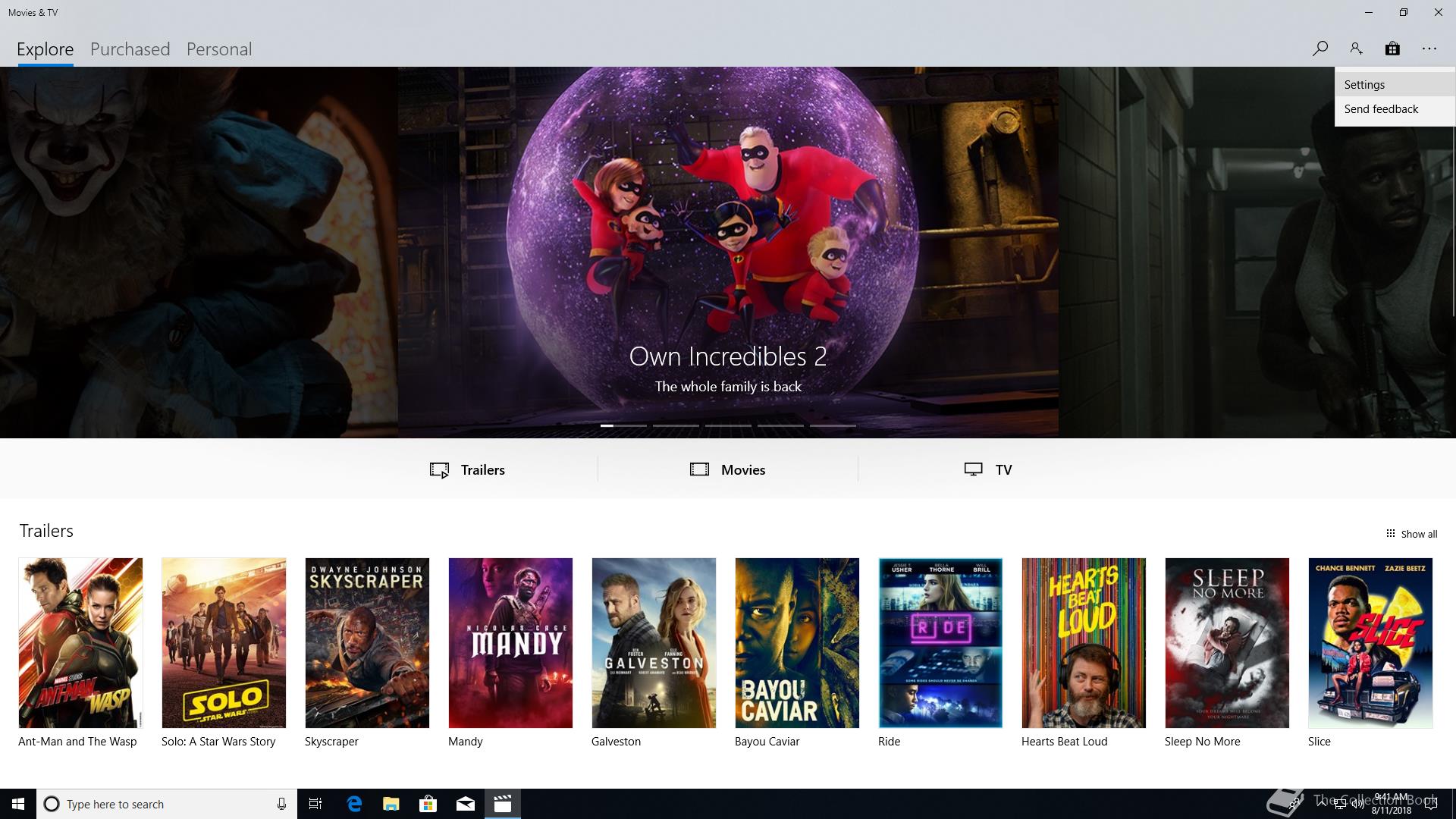Open the Bayou Caviar trailer poster
This screenshot has height=819, width=1456.
(x=797, y=643)
